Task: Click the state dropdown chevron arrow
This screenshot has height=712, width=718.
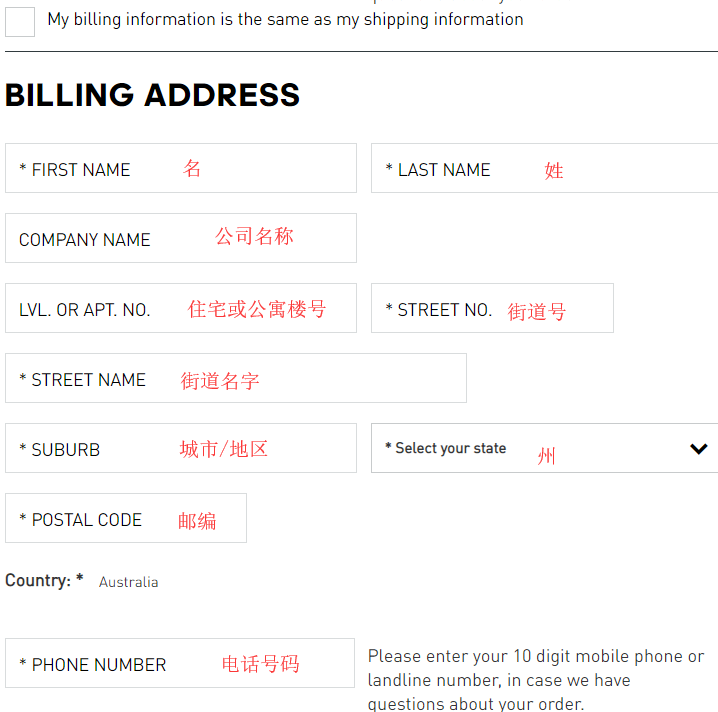Action: click(x=699, y=448)
